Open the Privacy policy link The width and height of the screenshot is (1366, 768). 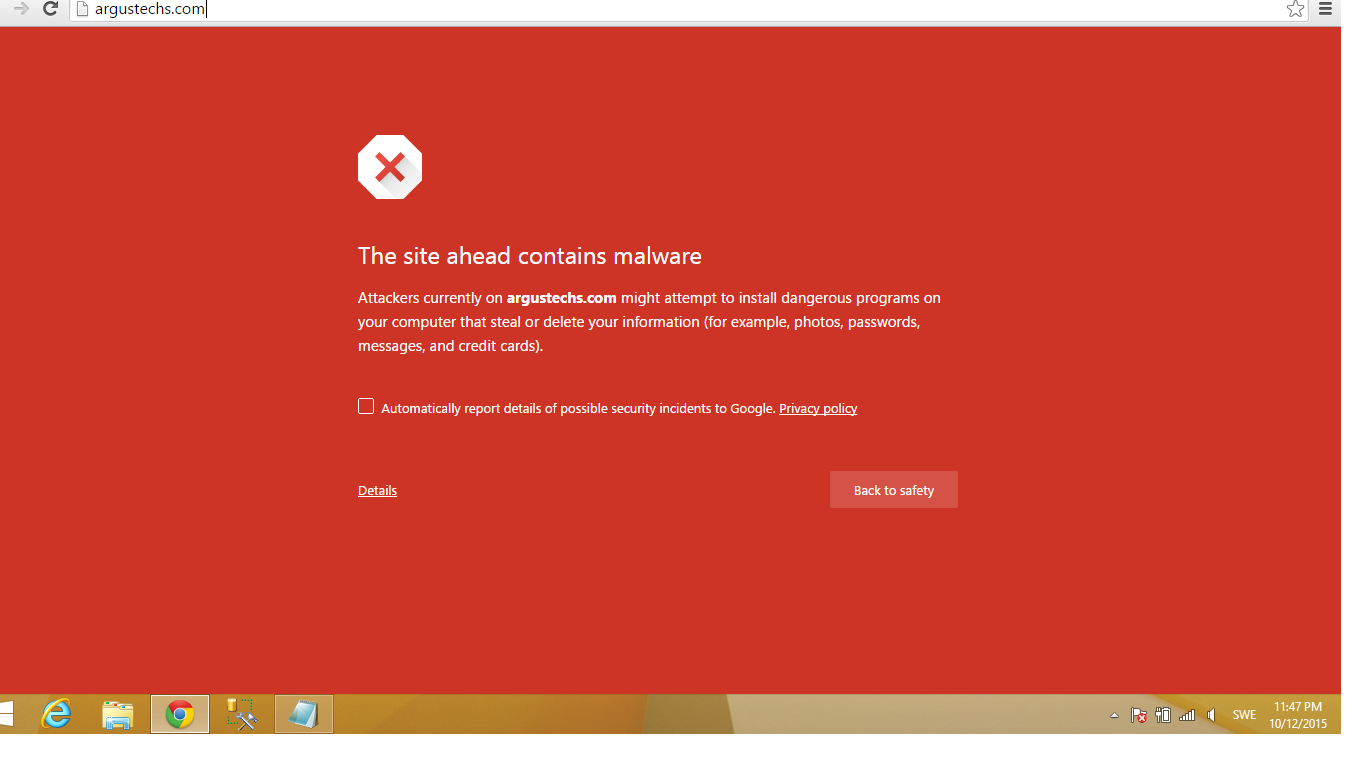tap(818, 408)
